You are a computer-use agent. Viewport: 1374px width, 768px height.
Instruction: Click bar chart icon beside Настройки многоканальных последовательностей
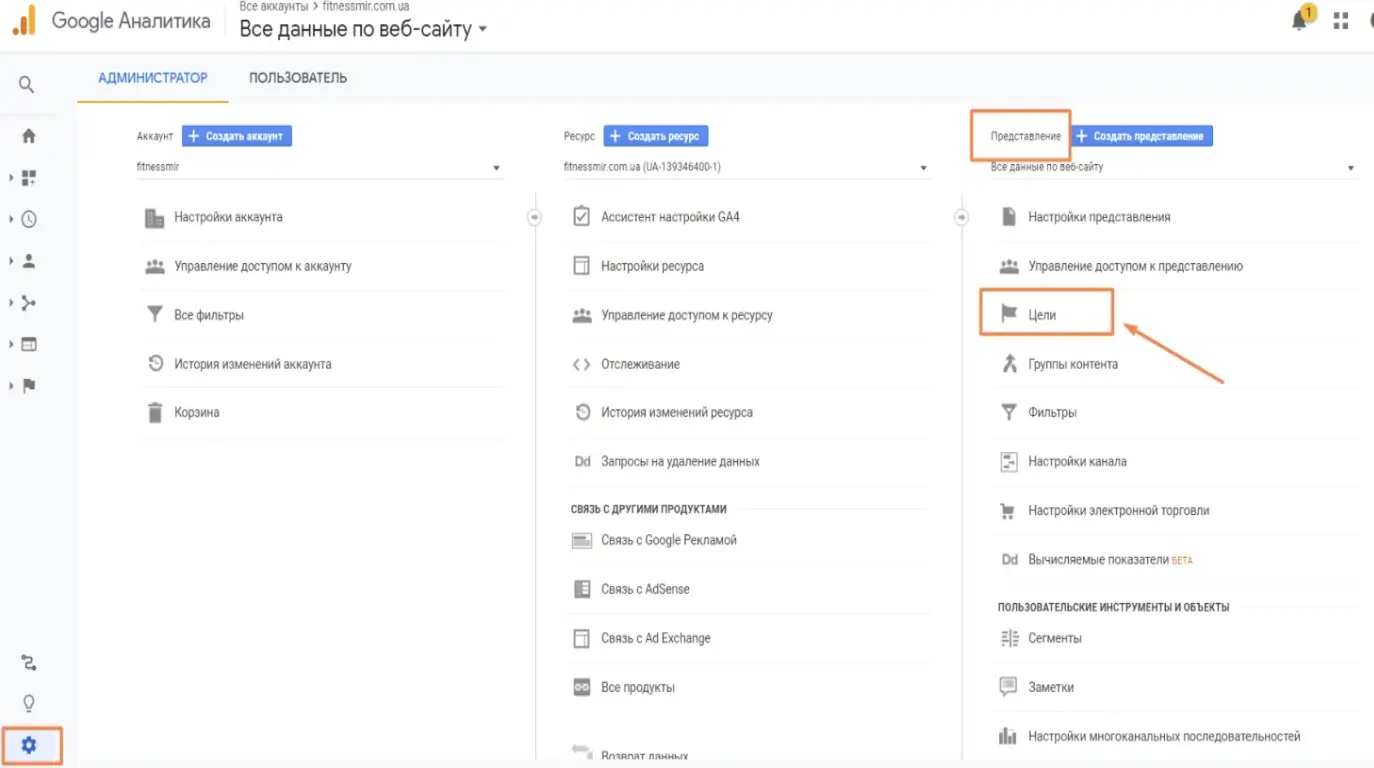1008,736
